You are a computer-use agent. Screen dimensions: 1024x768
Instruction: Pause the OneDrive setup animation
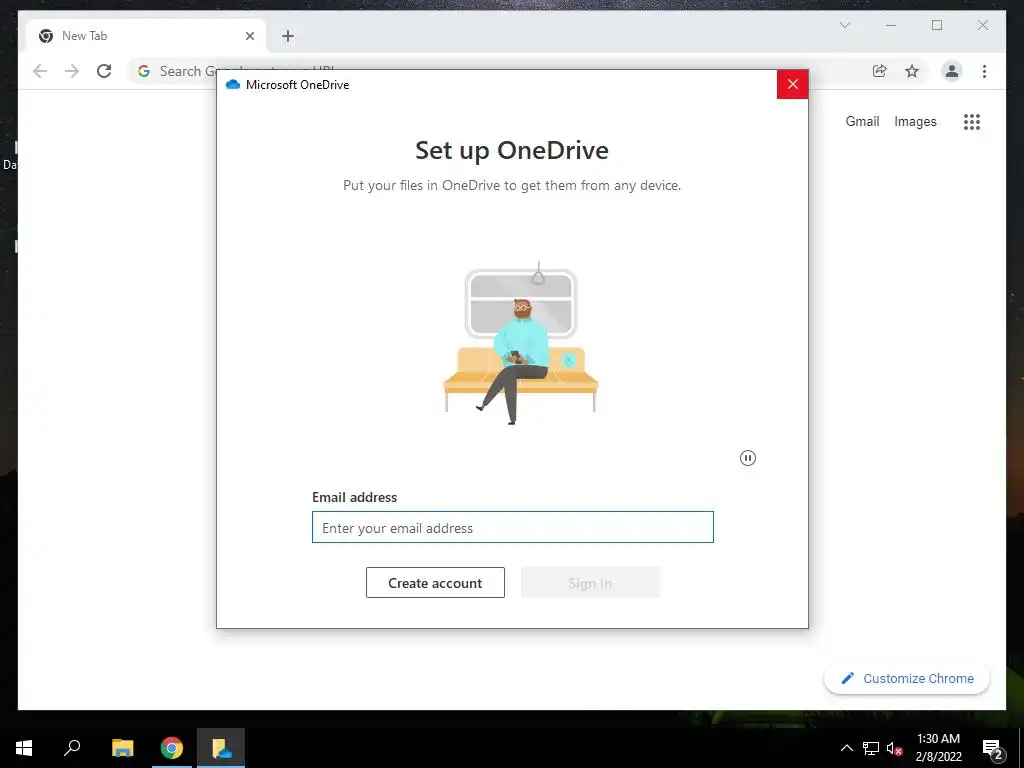coord(748,458)
